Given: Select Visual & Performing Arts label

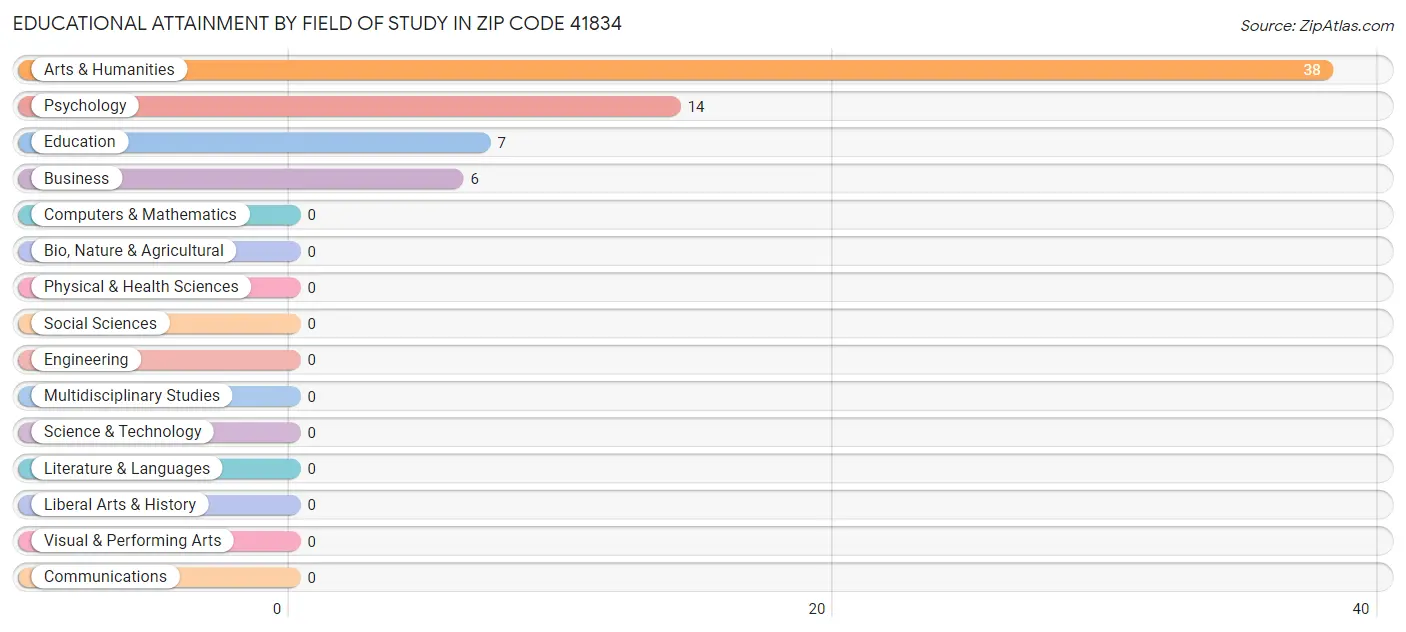Looking at the screenshot, I should point(133,541).
